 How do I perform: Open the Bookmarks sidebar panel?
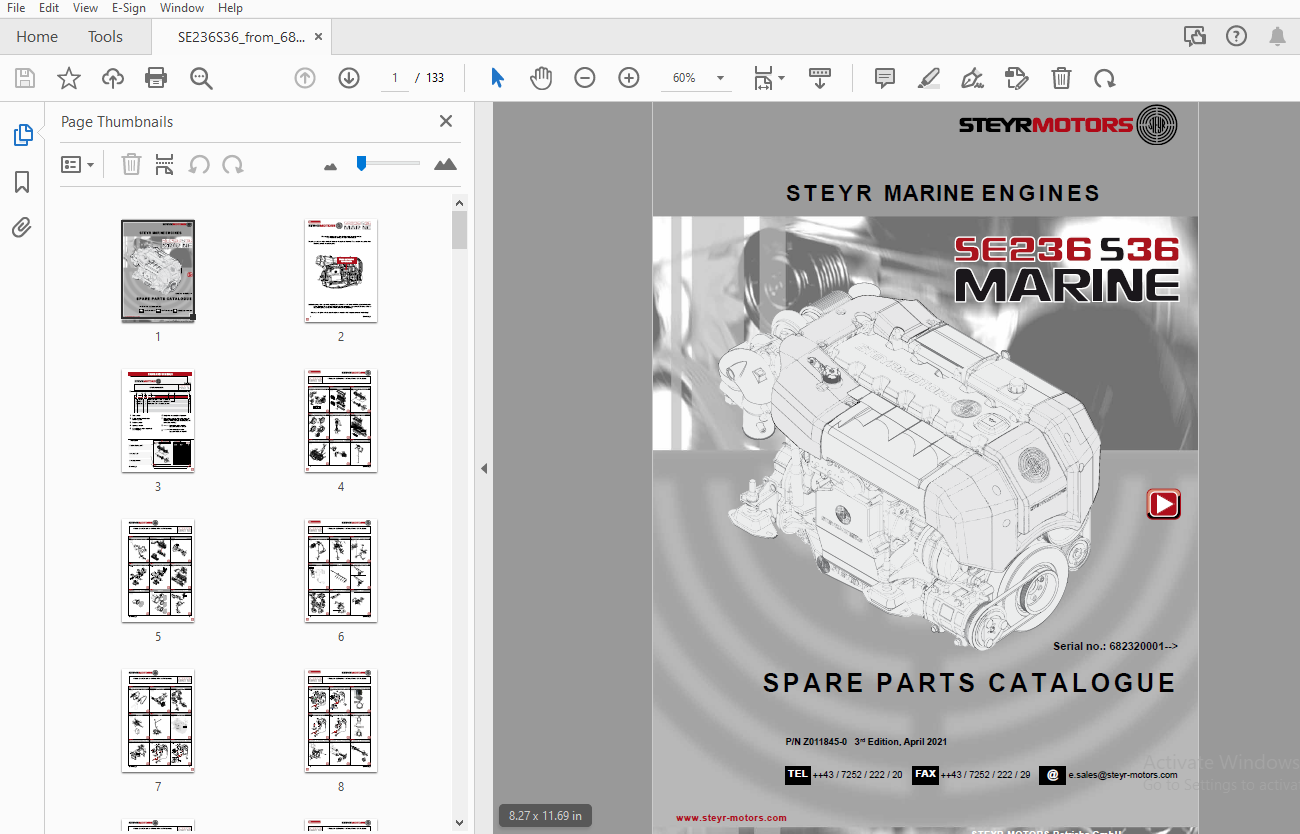click(22, 182)
